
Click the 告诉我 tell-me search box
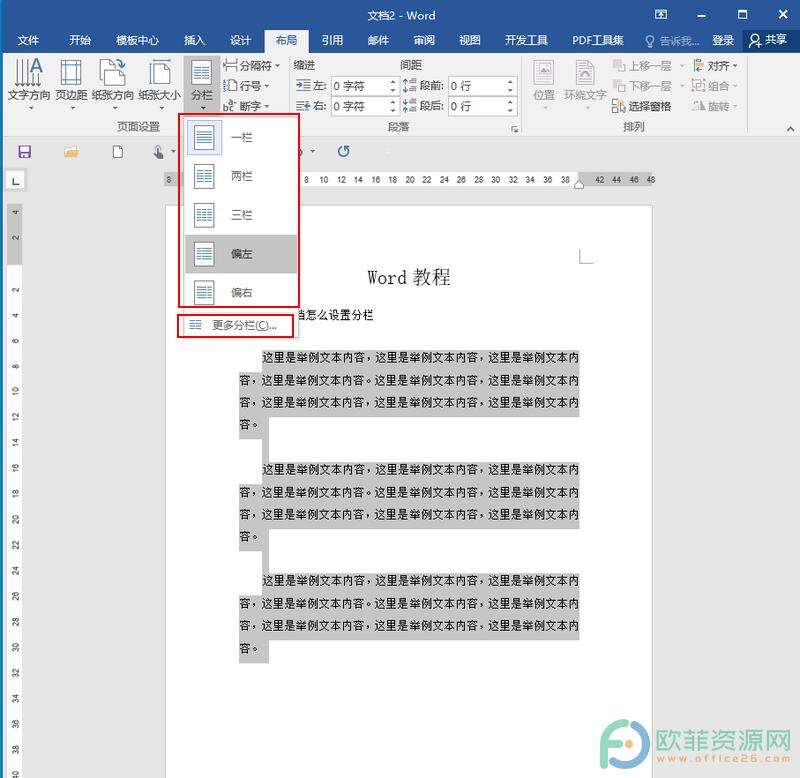[672, 41]
